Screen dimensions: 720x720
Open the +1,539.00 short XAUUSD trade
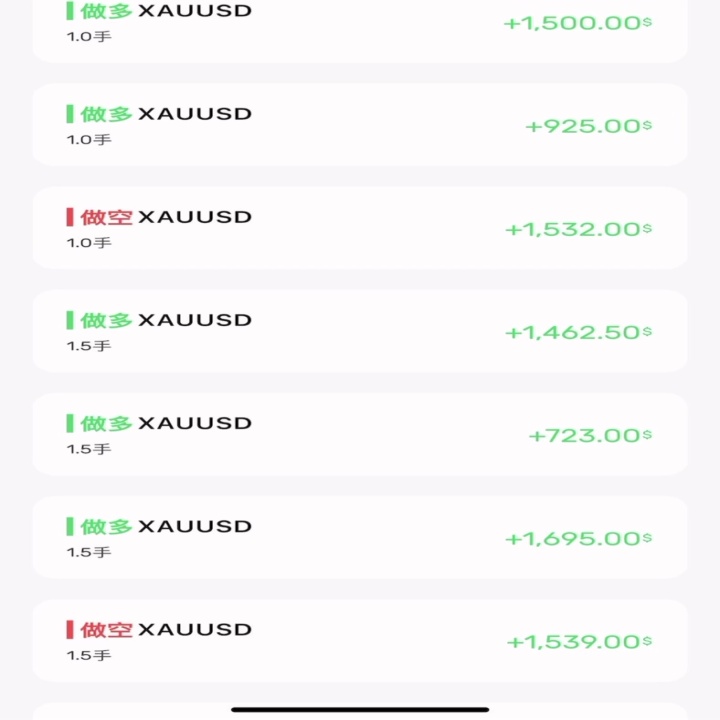pyautogui.click(x=360, y=640)
